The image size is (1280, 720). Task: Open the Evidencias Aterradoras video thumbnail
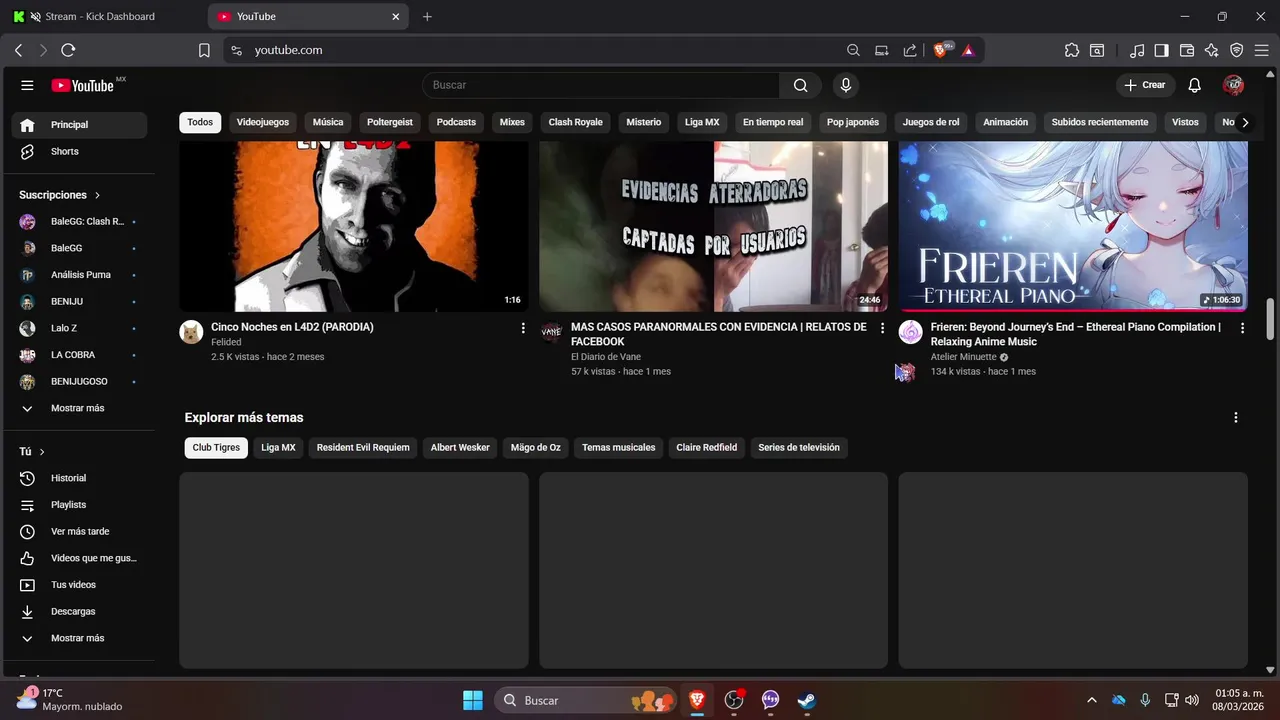click(713, 226)
